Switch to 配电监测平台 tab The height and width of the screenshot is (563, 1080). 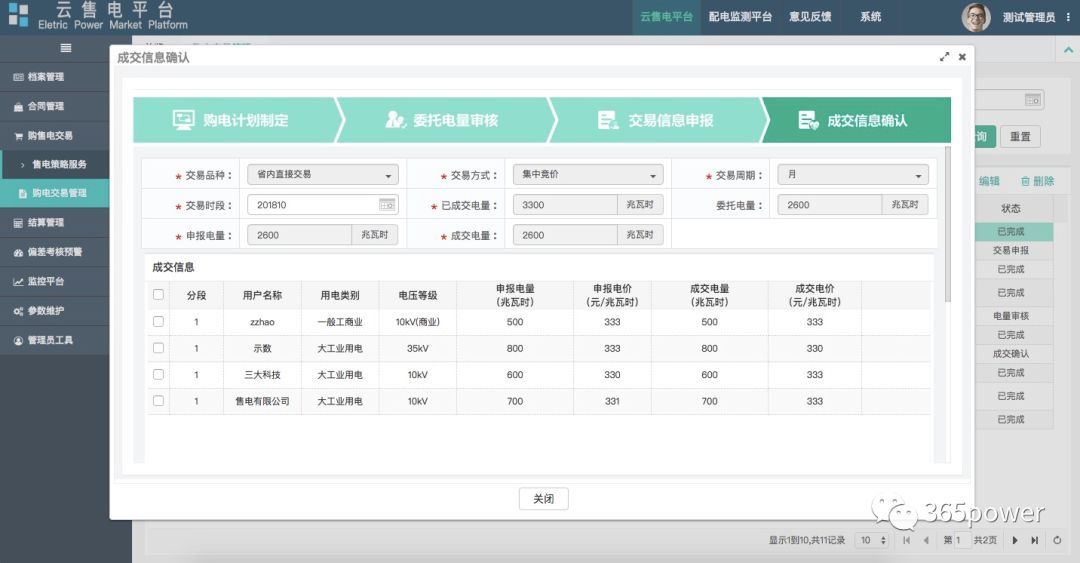(740, 17)
